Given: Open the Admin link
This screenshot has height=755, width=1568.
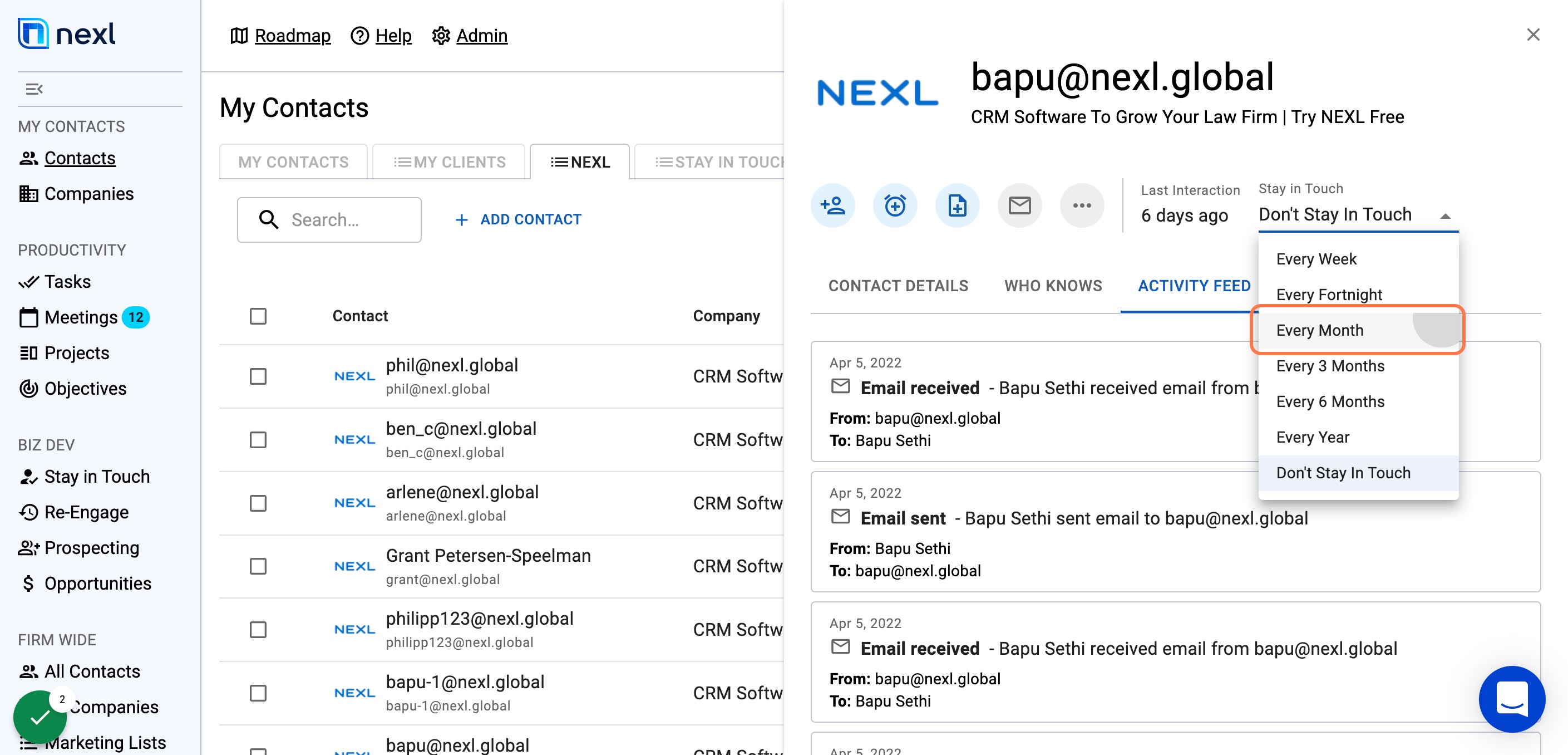Looking at the screenshot, I should 469,36.
